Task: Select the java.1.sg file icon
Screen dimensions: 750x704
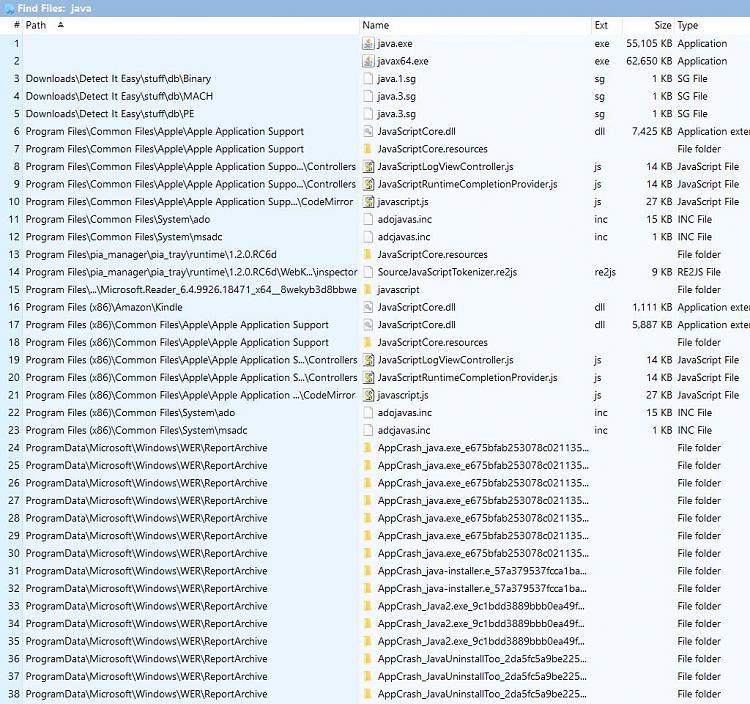Action: tap(368, 79)
